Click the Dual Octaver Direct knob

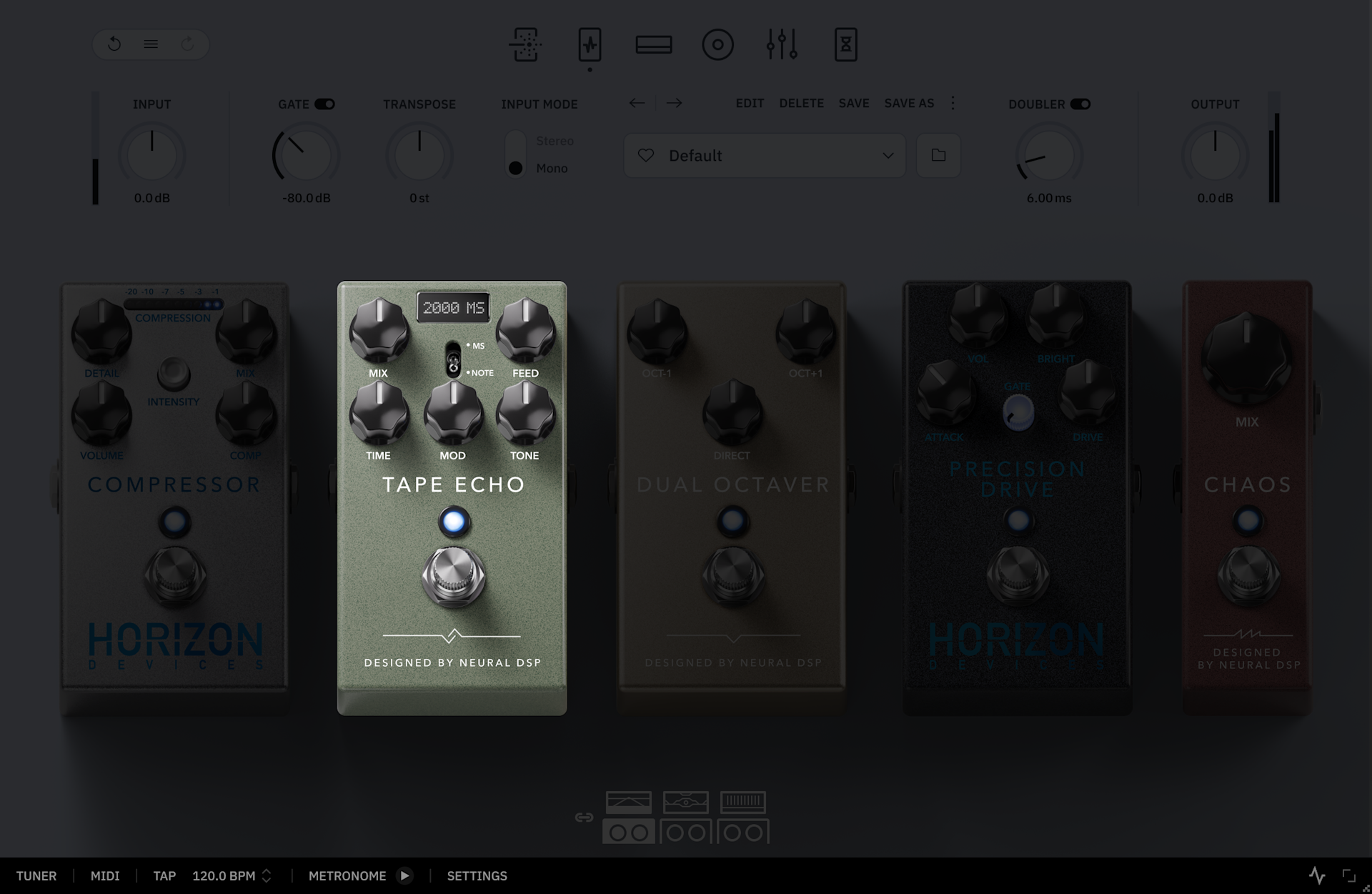[x=732, y=412]
